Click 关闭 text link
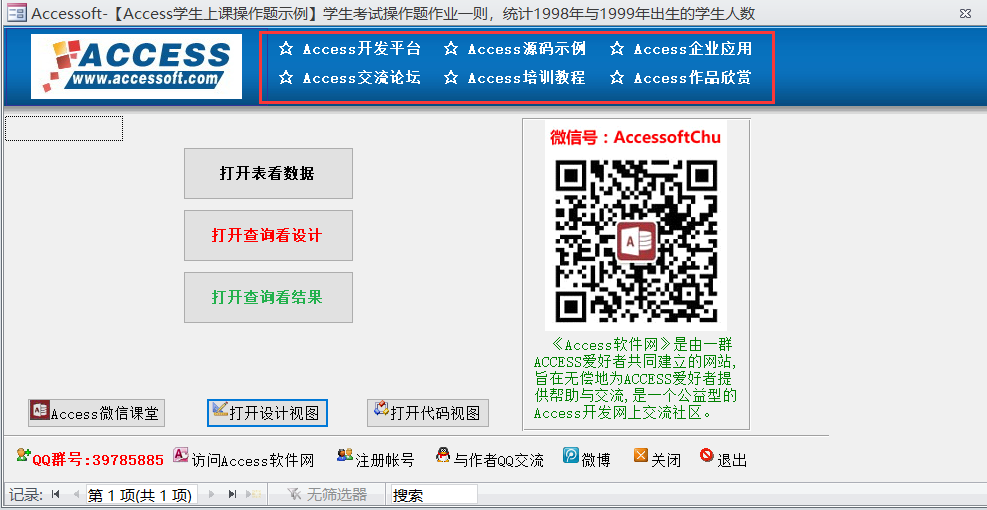The height and width of the screenshot is (510, 987). point(666,460)
